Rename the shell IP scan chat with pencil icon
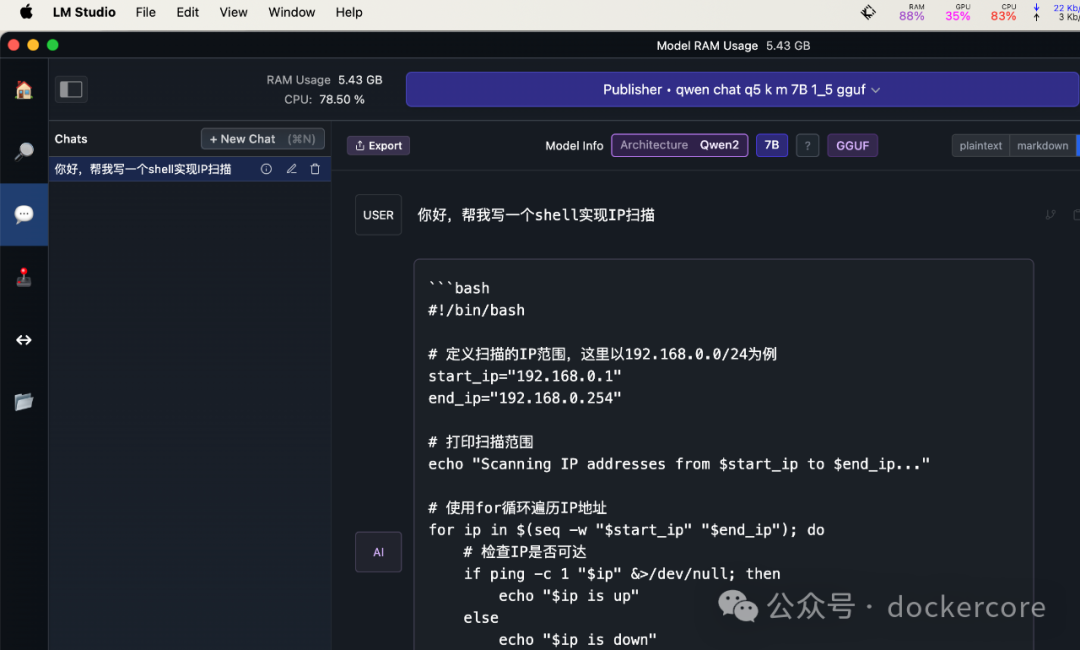The image size is (1080, 650). [291, 169]
